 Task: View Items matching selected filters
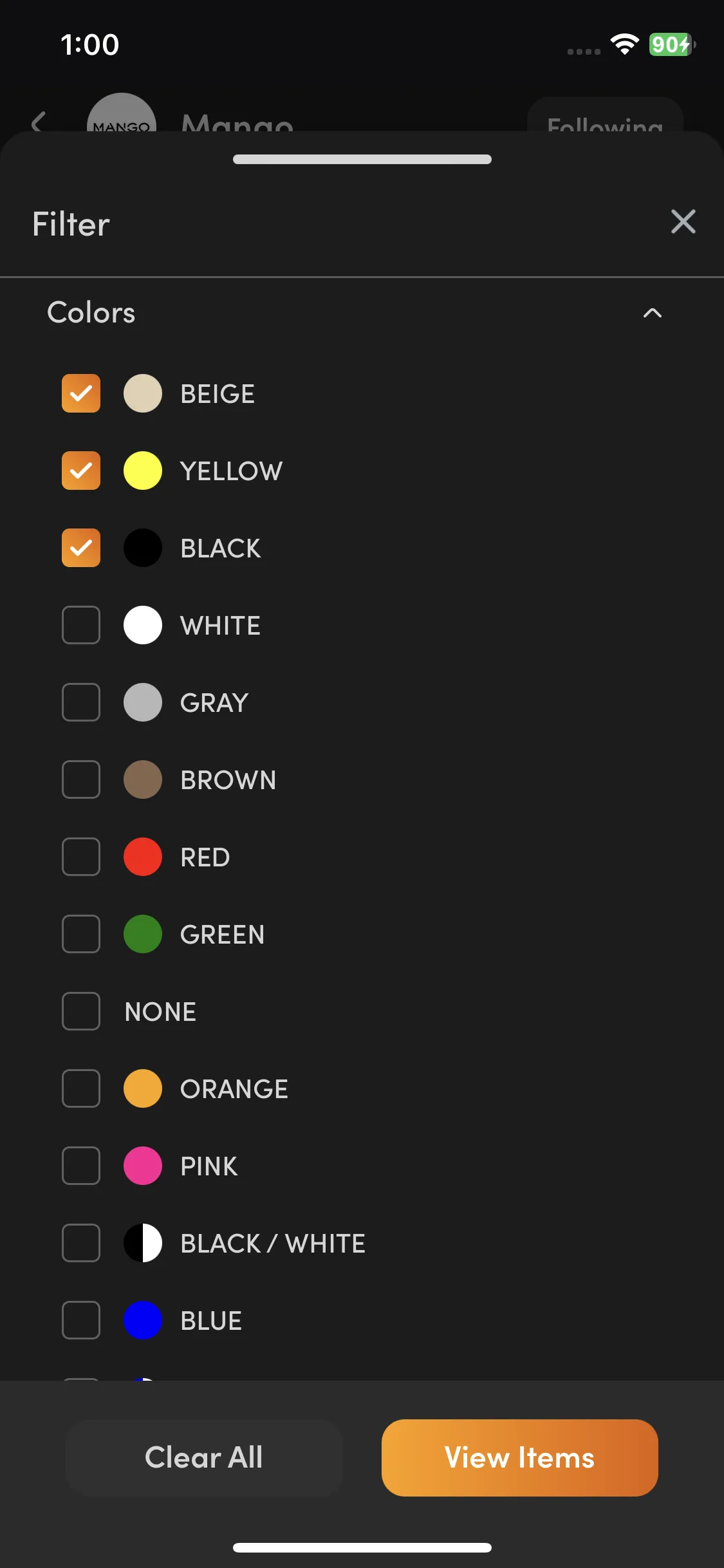[x=520, y=1458]
